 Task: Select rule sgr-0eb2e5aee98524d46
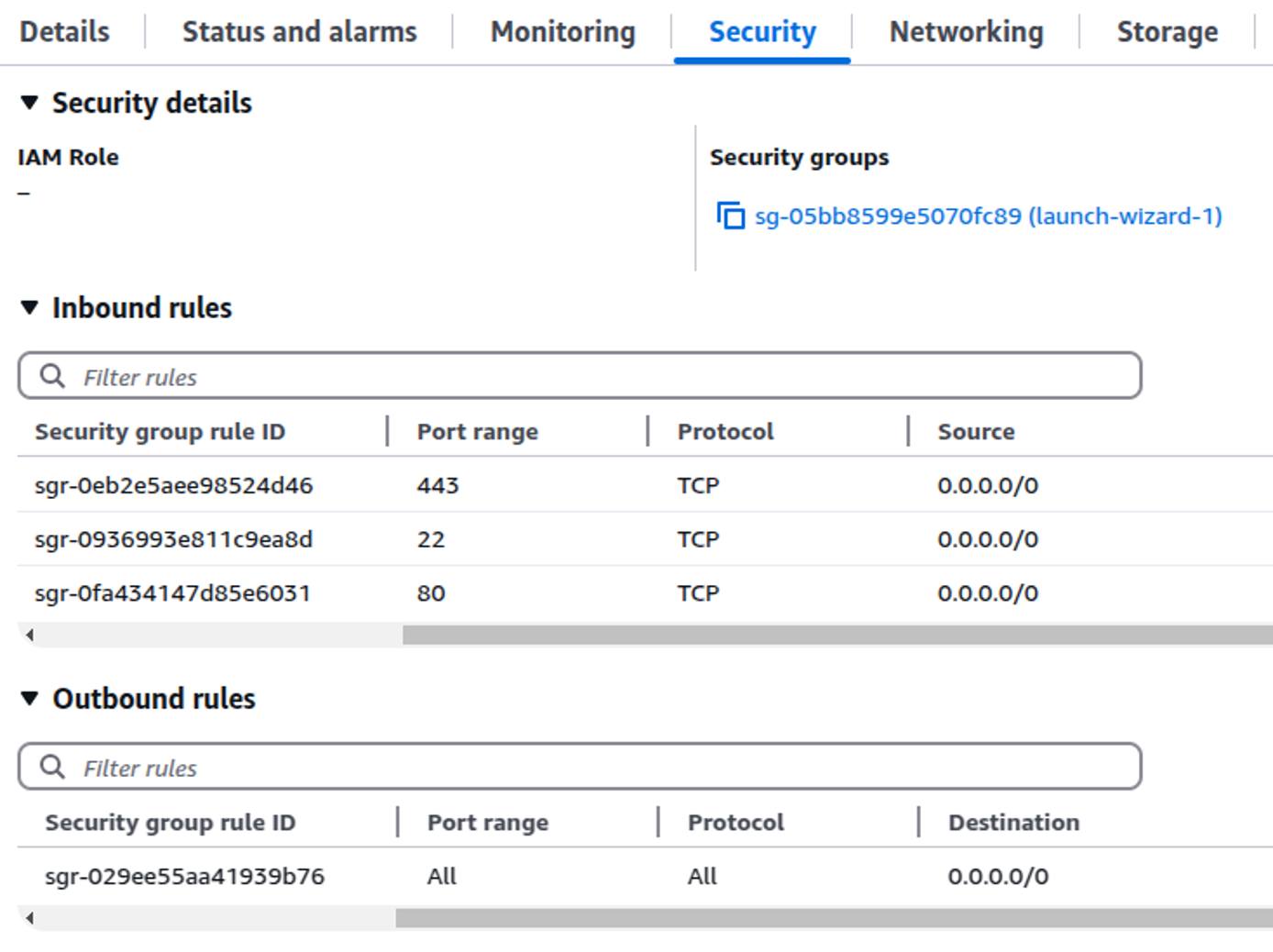(173, 485)
